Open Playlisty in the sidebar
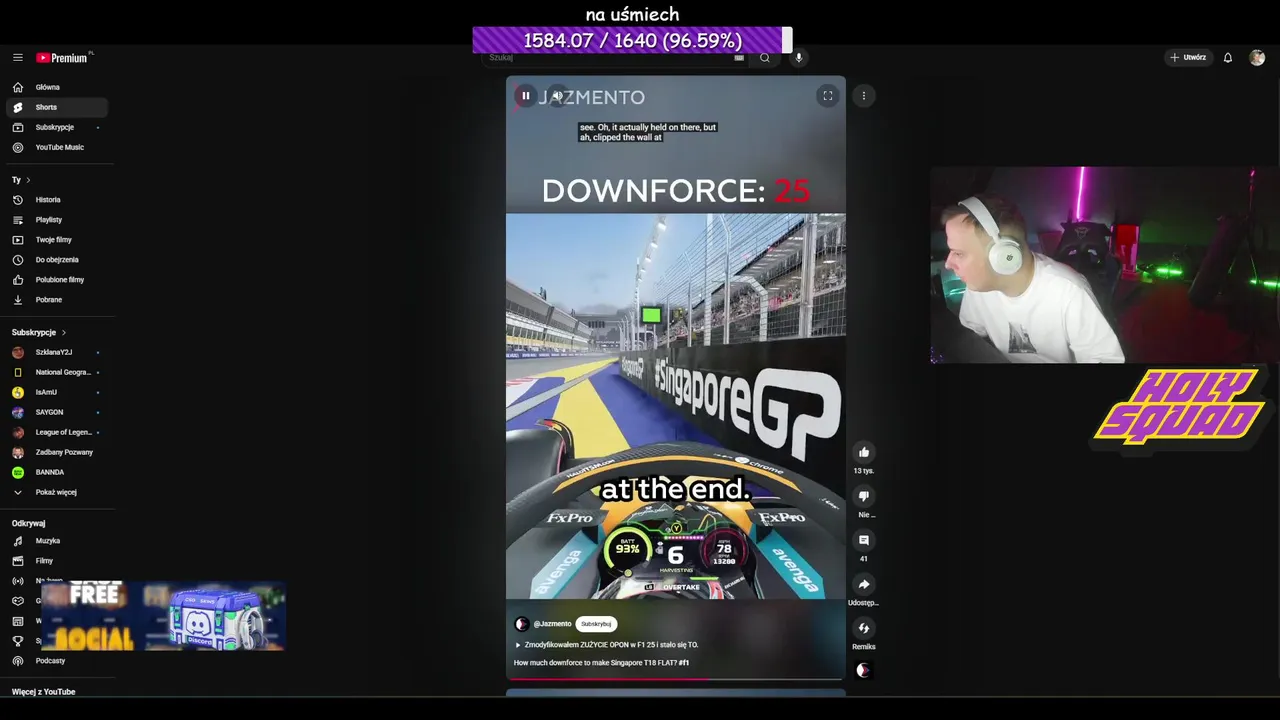 [56, 220]
